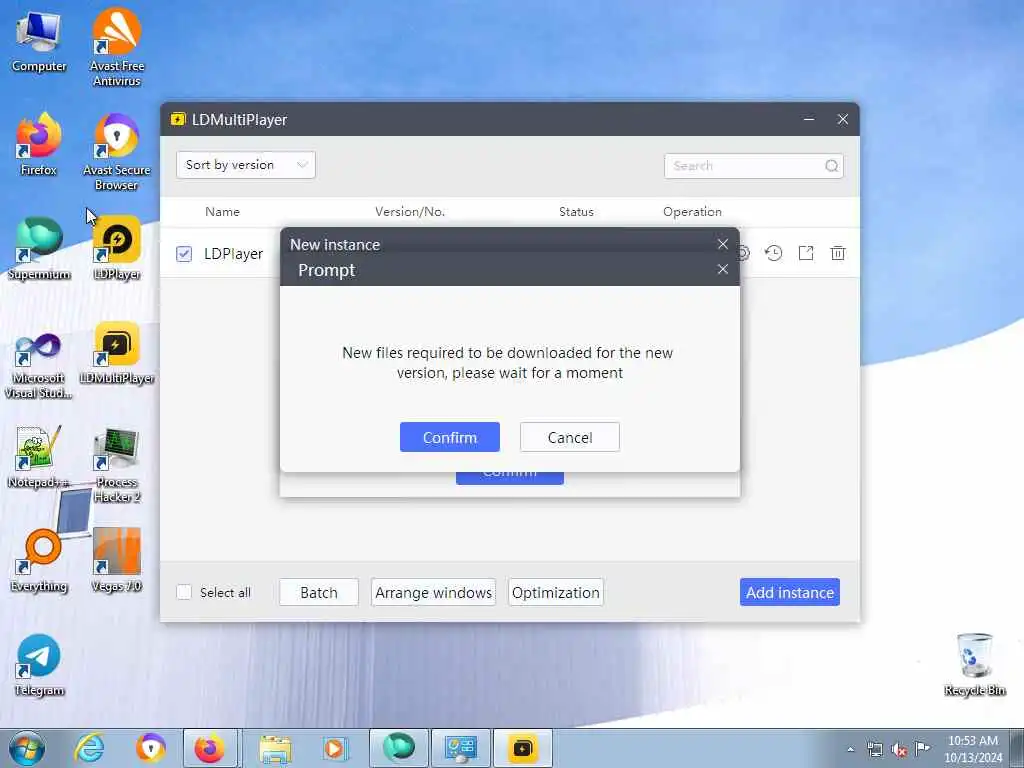Click Arrange windows button

click(433, 592)
